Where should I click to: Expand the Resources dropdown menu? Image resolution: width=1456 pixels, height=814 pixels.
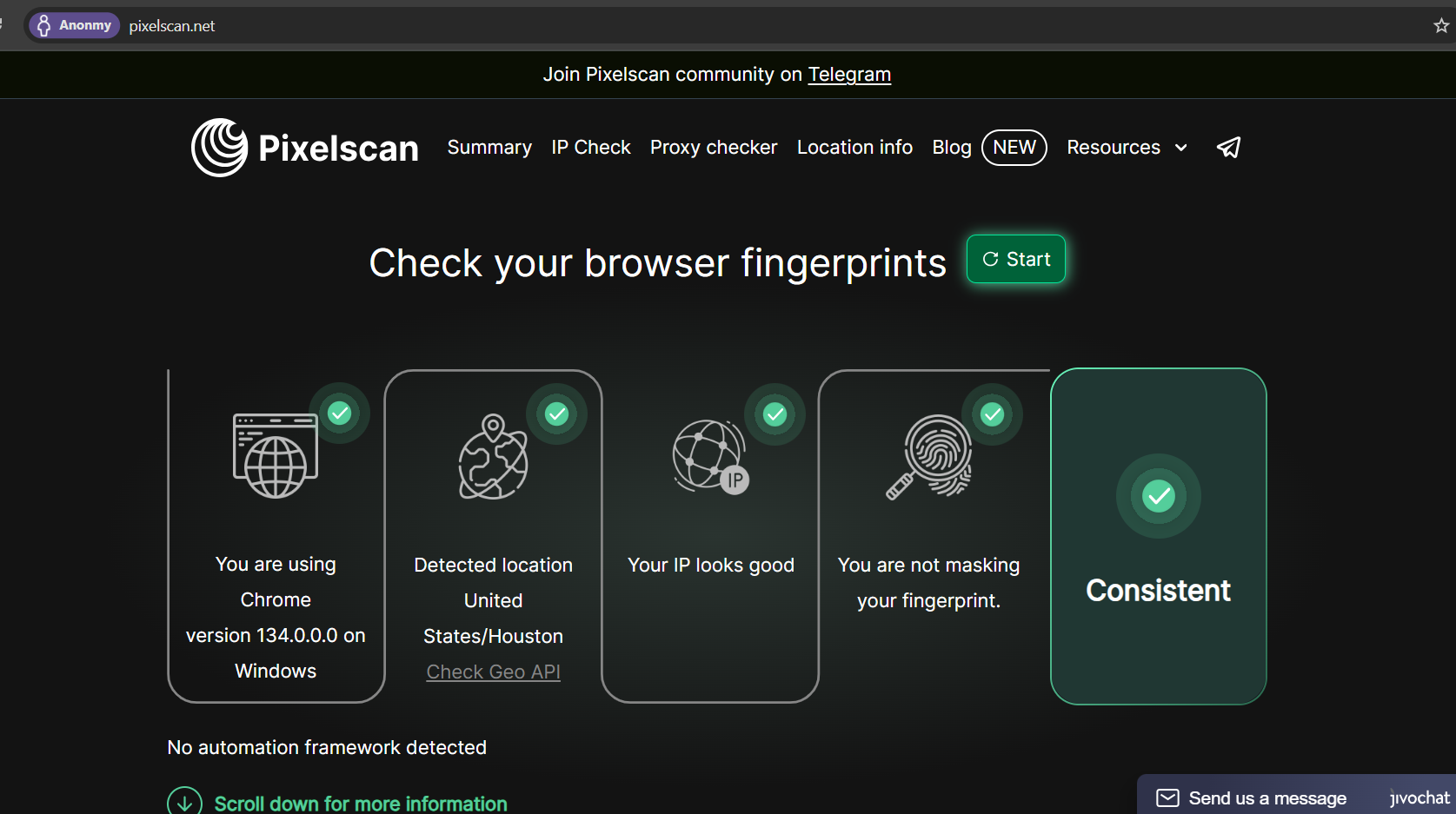coord(1127,148)
